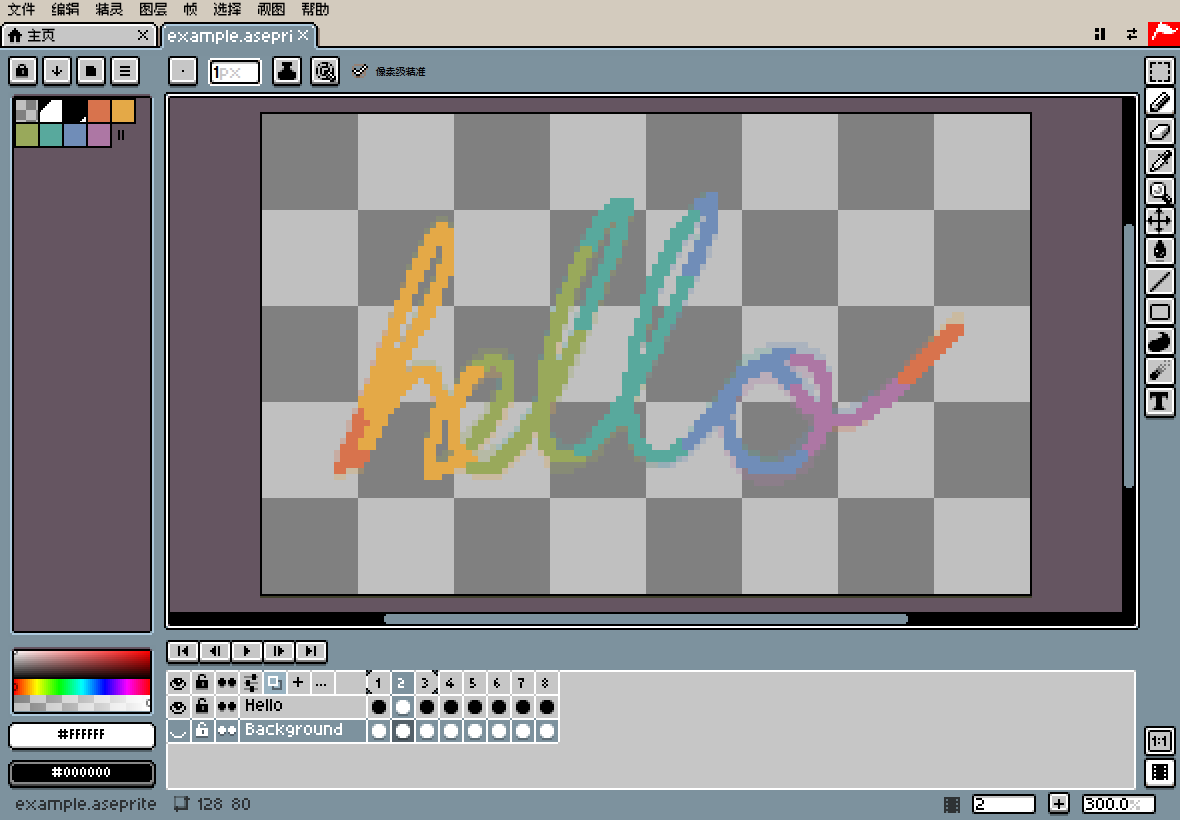Select the Eraser tool
The width and height of the screenshot is (1180, 820).
click(1160, 132)
